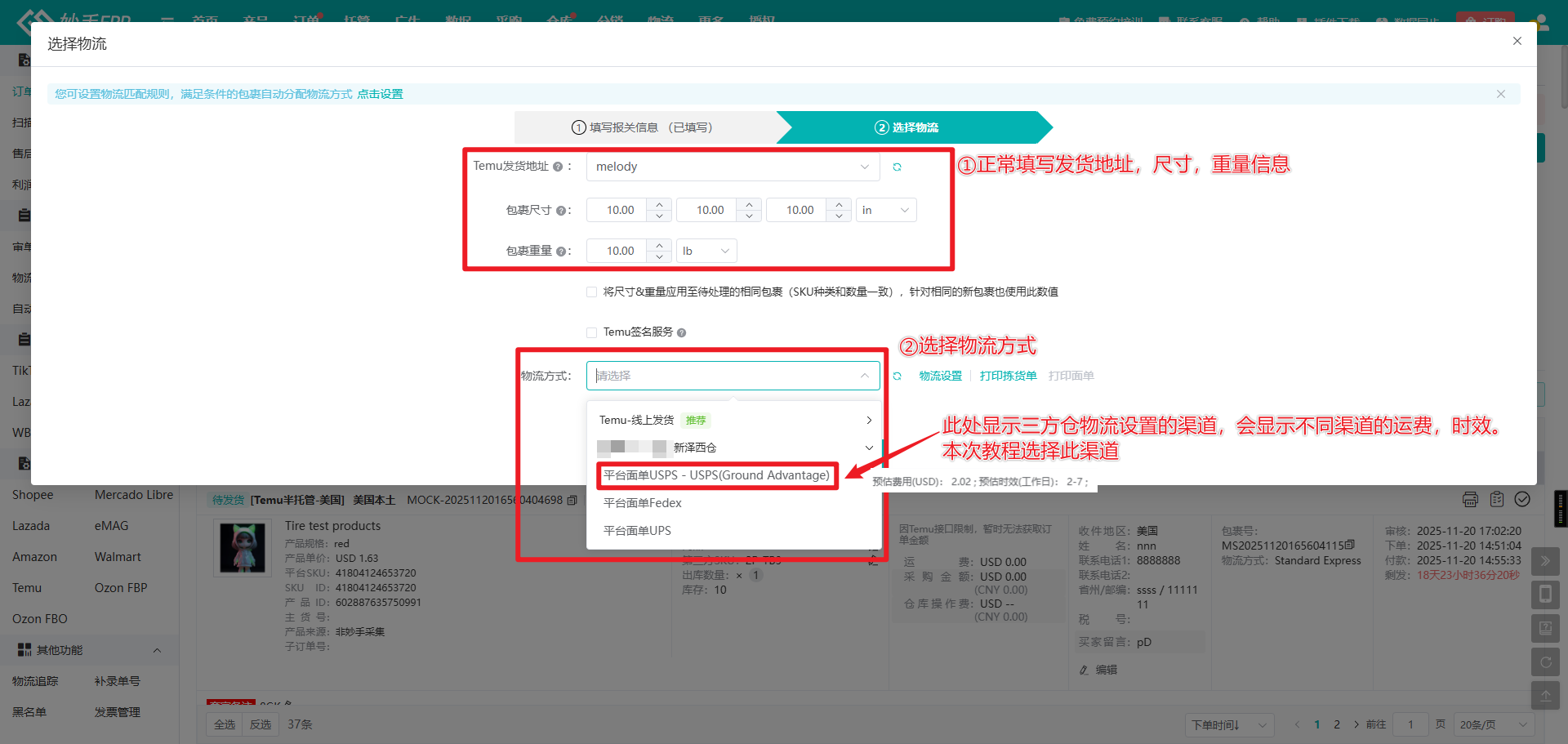Click the order print icon

pos(1470,500)
